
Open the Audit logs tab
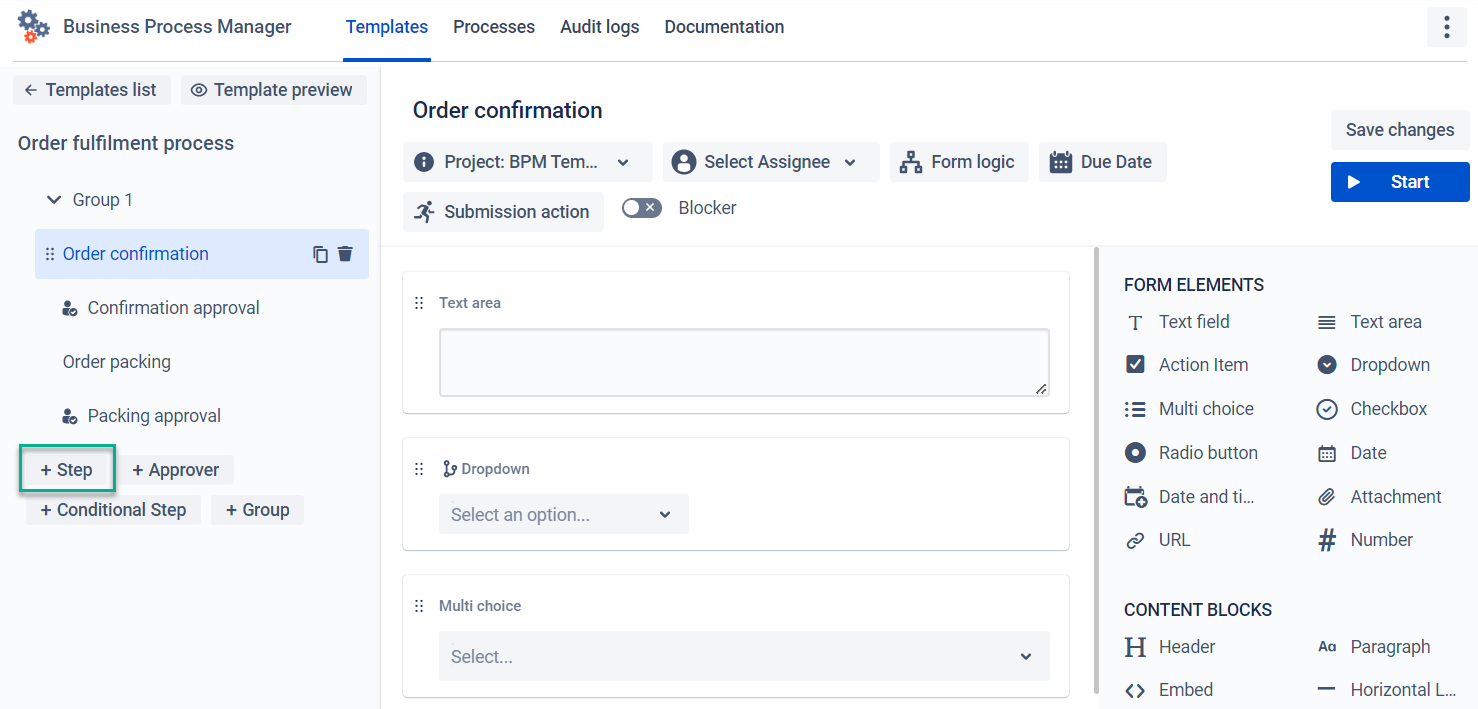[x=599, y=27]
